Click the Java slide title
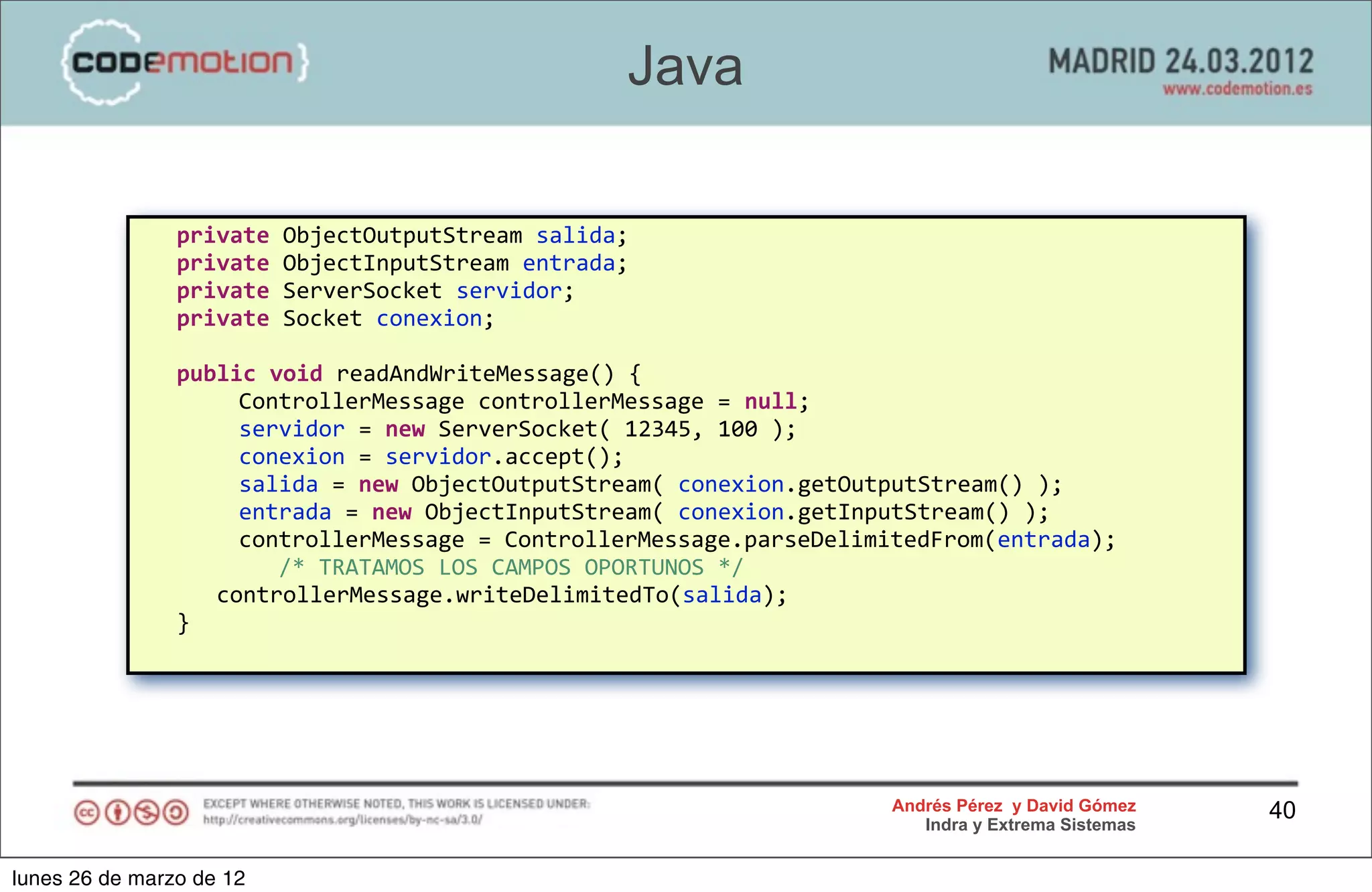The image size is (1372, 892). (685, 66)
